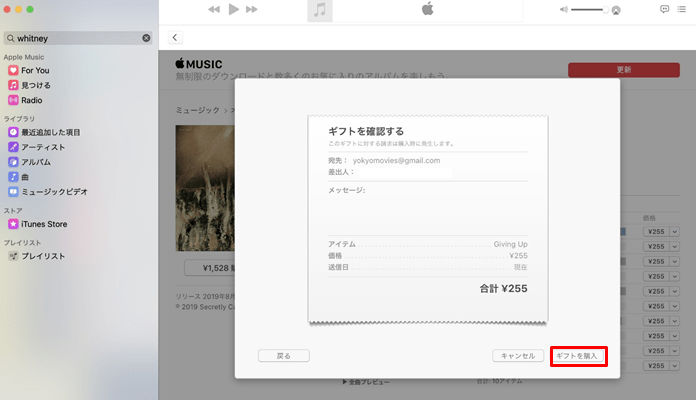Screen dimensions: 697x400
Task: Skip forward with the fast-forward button
Action: click(x=252, y=9)
